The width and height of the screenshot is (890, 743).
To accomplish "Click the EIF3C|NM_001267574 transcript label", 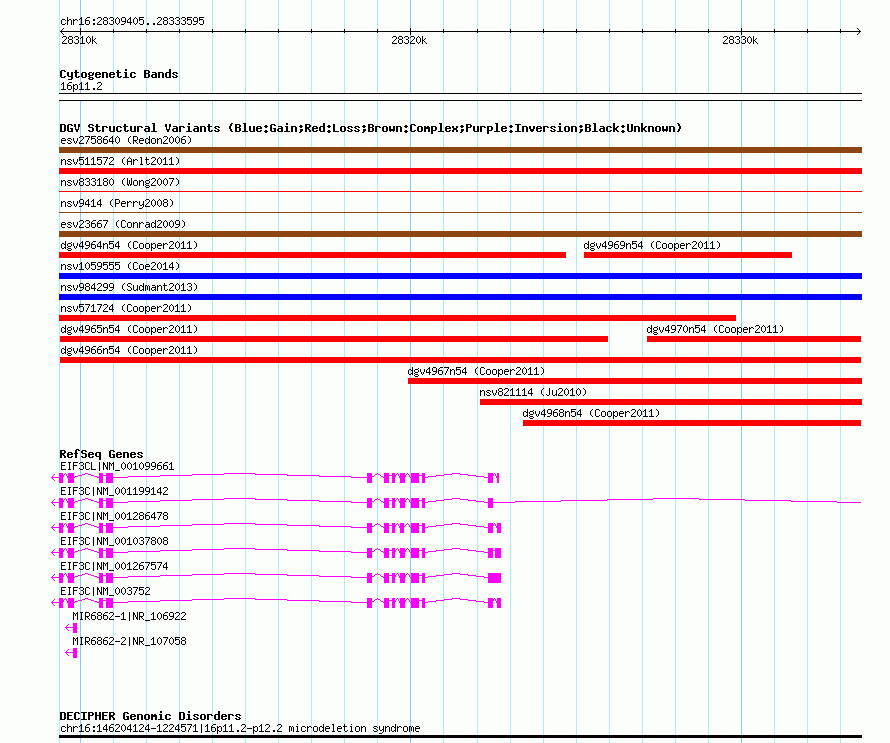I will coord(114,566).
